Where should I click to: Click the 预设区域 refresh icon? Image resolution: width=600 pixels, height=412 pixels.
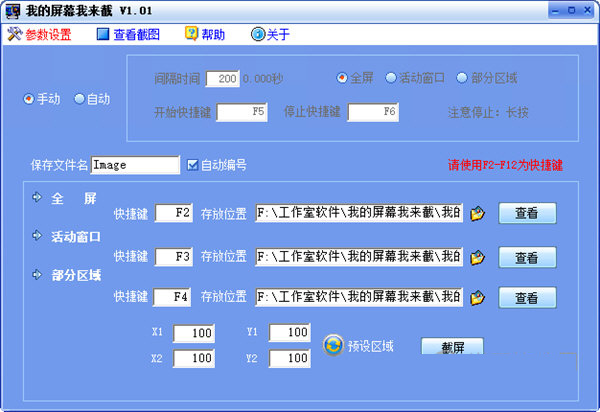(x=333, y=346)
